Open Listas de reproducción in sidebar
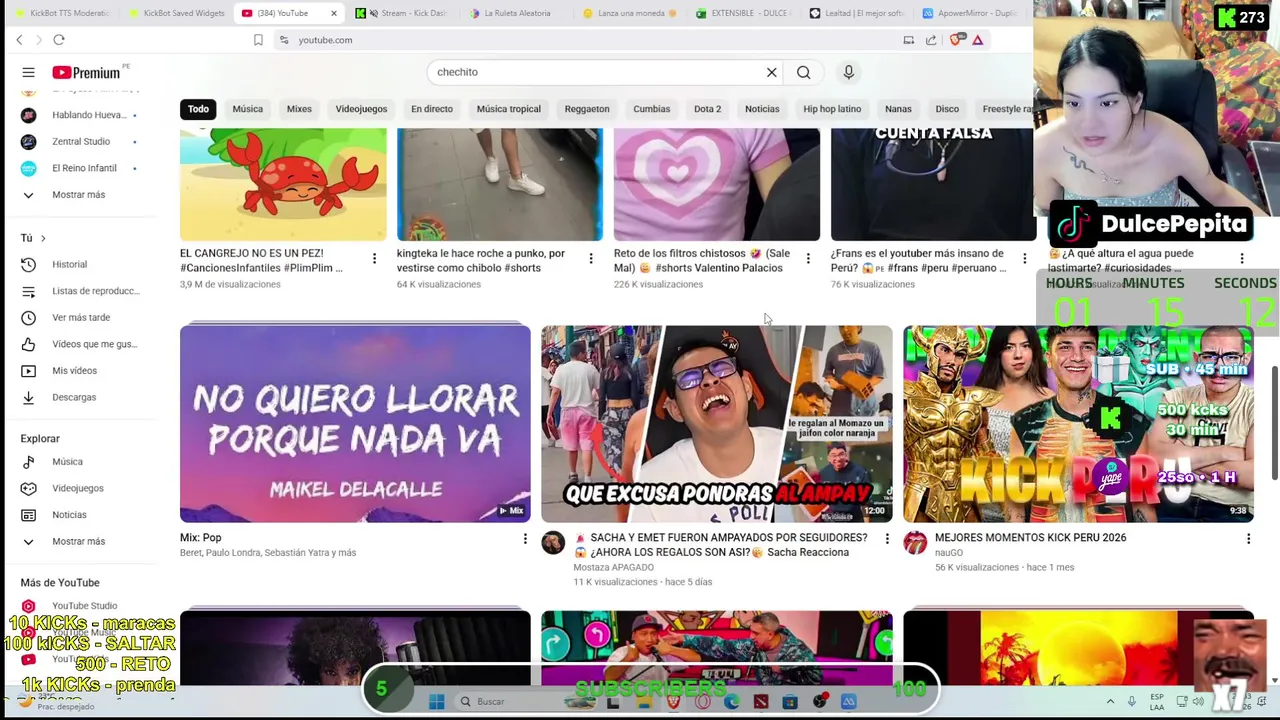Image resolution: width=1280 pixels, height=720 pixels. (x=80, y=291)
